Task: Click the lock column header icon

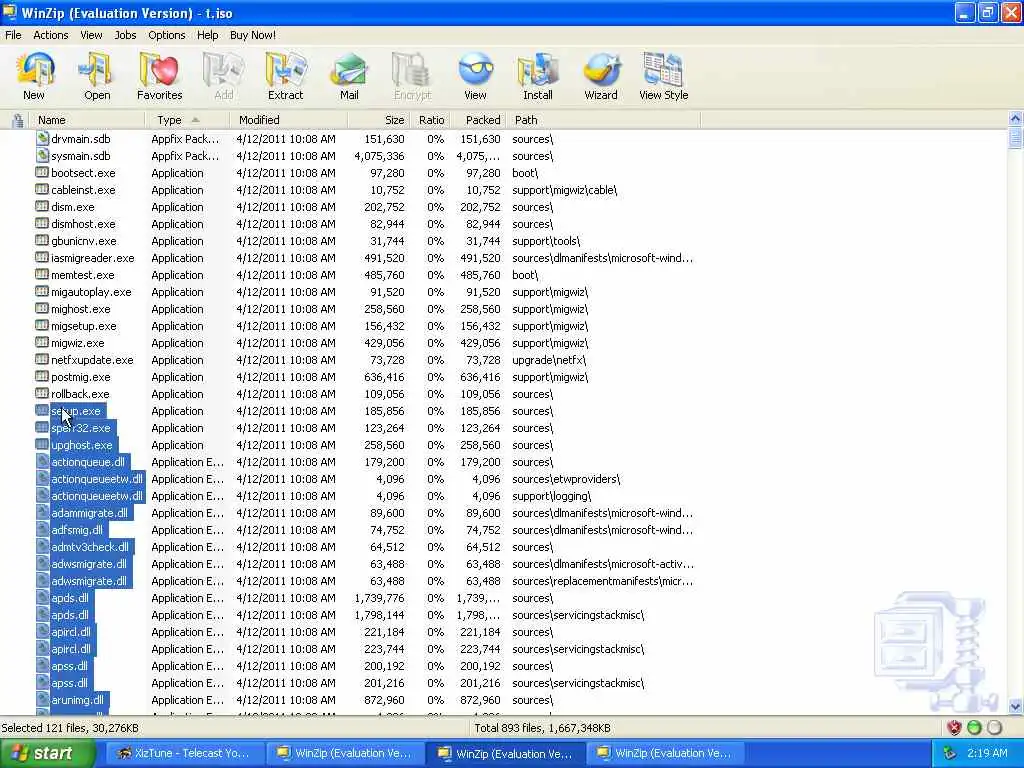Action: pos(18,120)
